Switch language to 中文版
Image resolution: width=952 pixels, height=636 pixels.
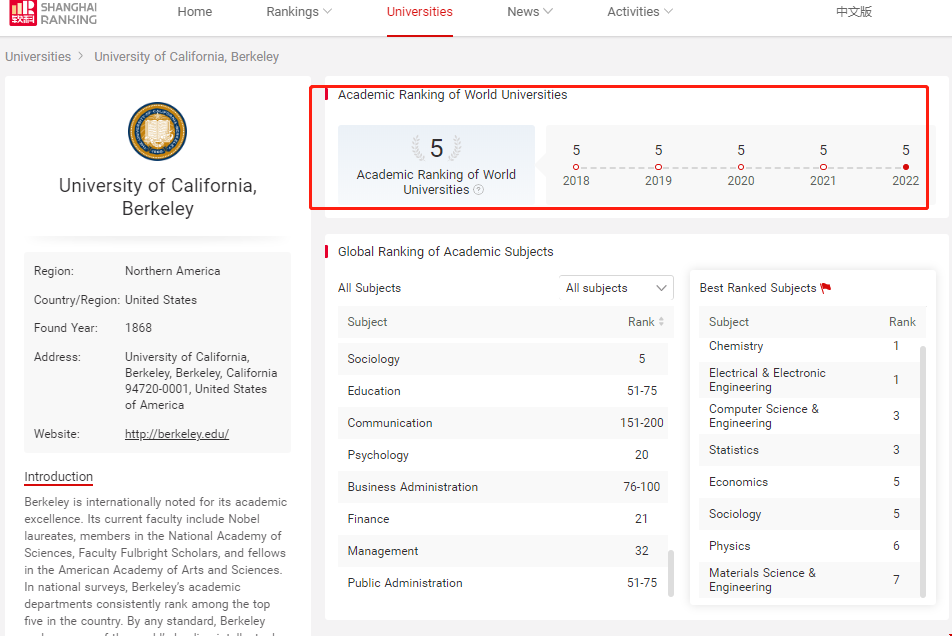[854, 12]
